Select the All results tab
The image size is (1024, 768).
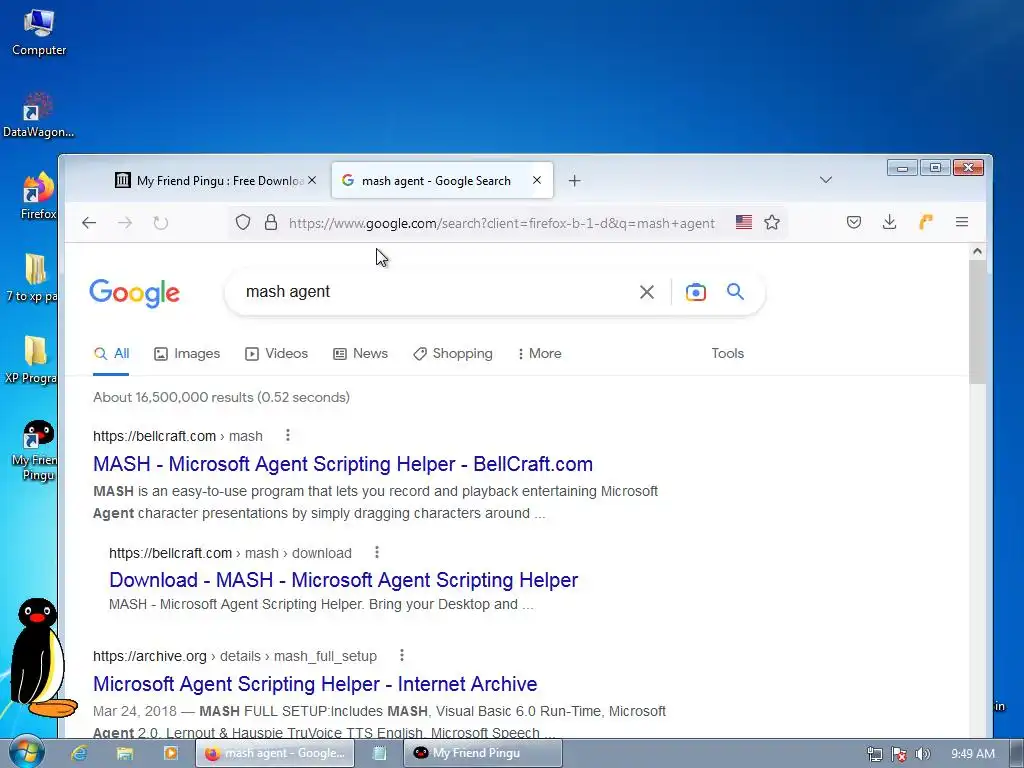(111, 353)
